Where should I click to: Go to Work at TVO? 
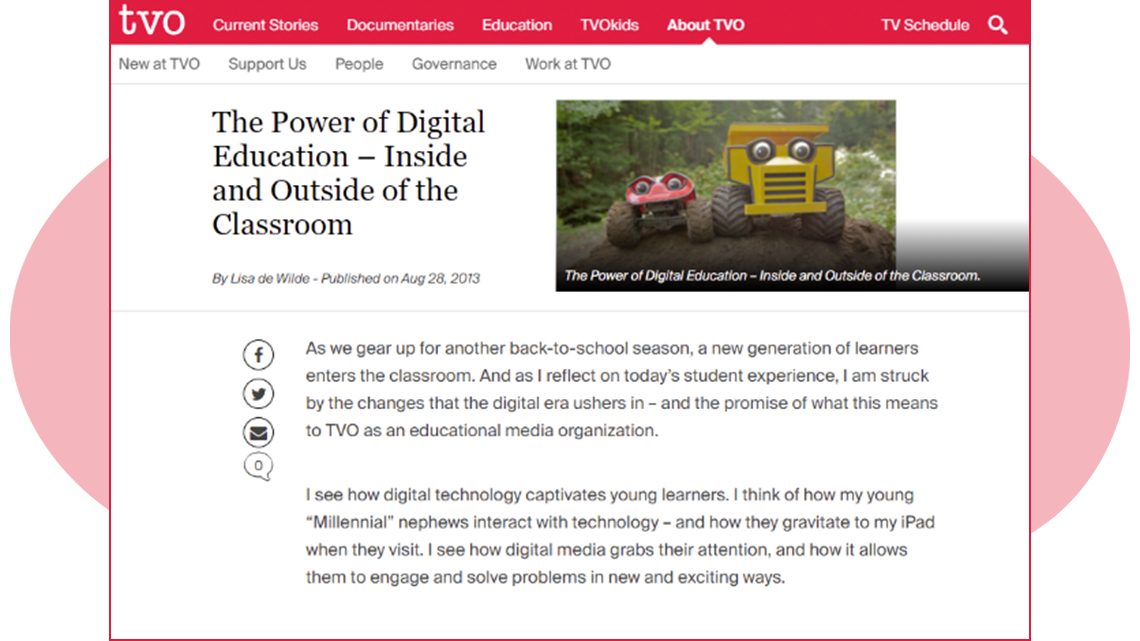click(568, 64)
